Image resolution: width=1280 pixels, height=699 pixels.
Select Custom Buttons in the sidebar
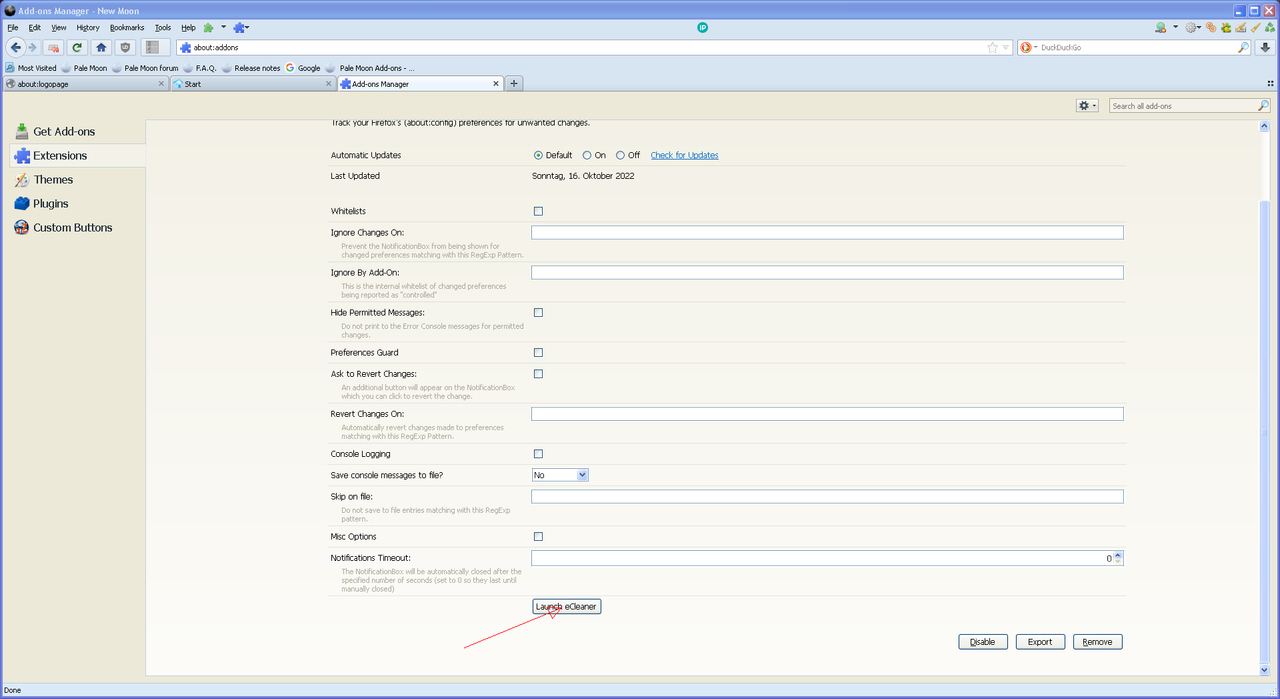click(x=77, y=228)
